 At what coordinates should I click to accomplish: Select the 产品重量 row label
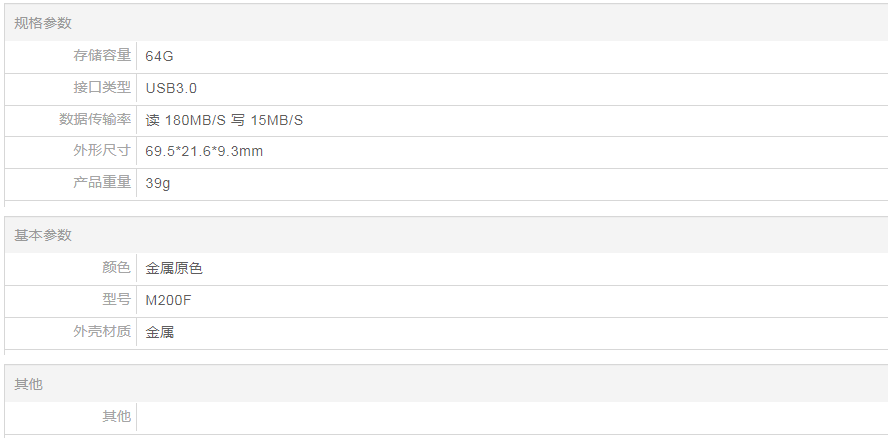pos(101,183)
